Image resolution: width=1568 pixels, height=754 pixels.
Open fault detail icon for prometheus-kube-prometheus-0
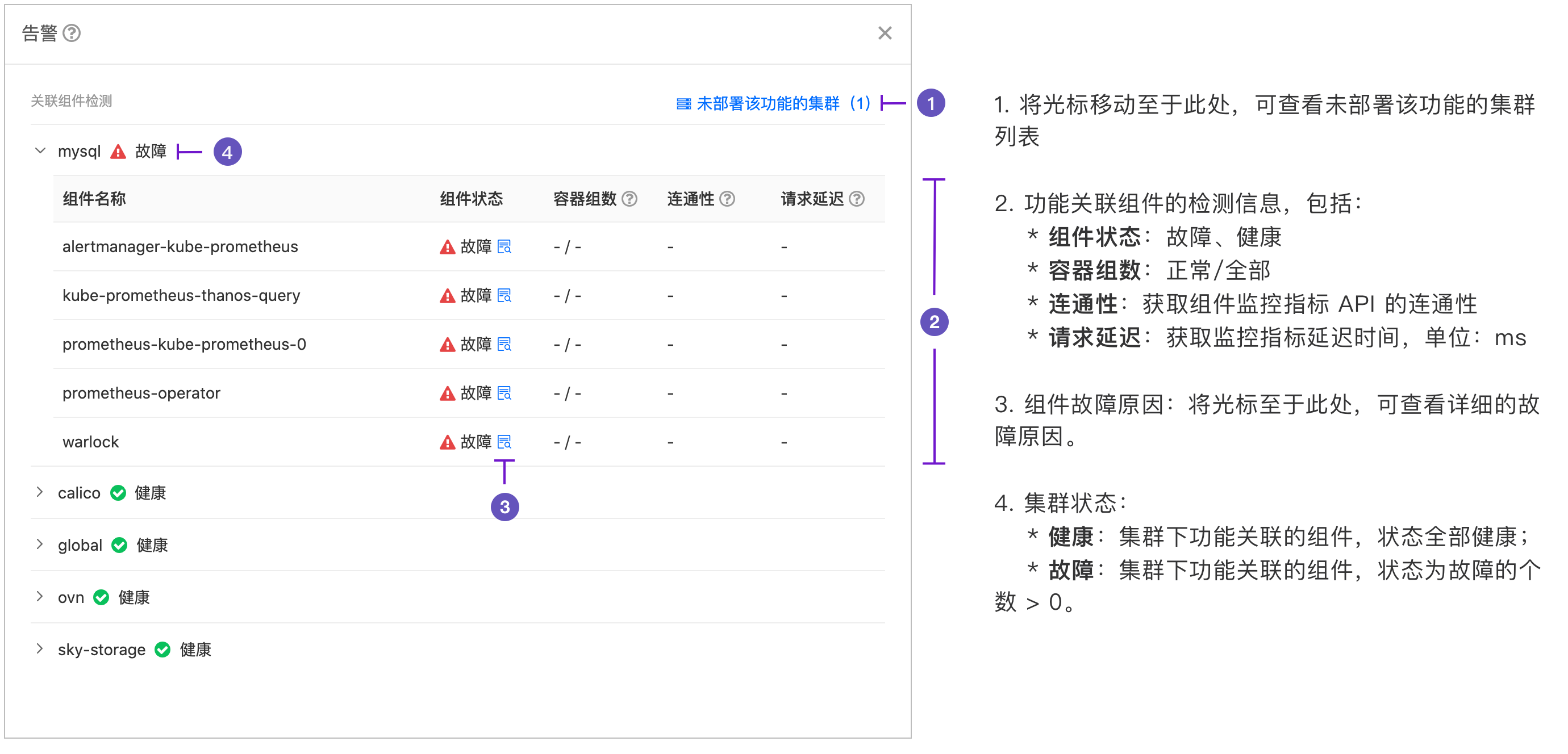(504, 345)
